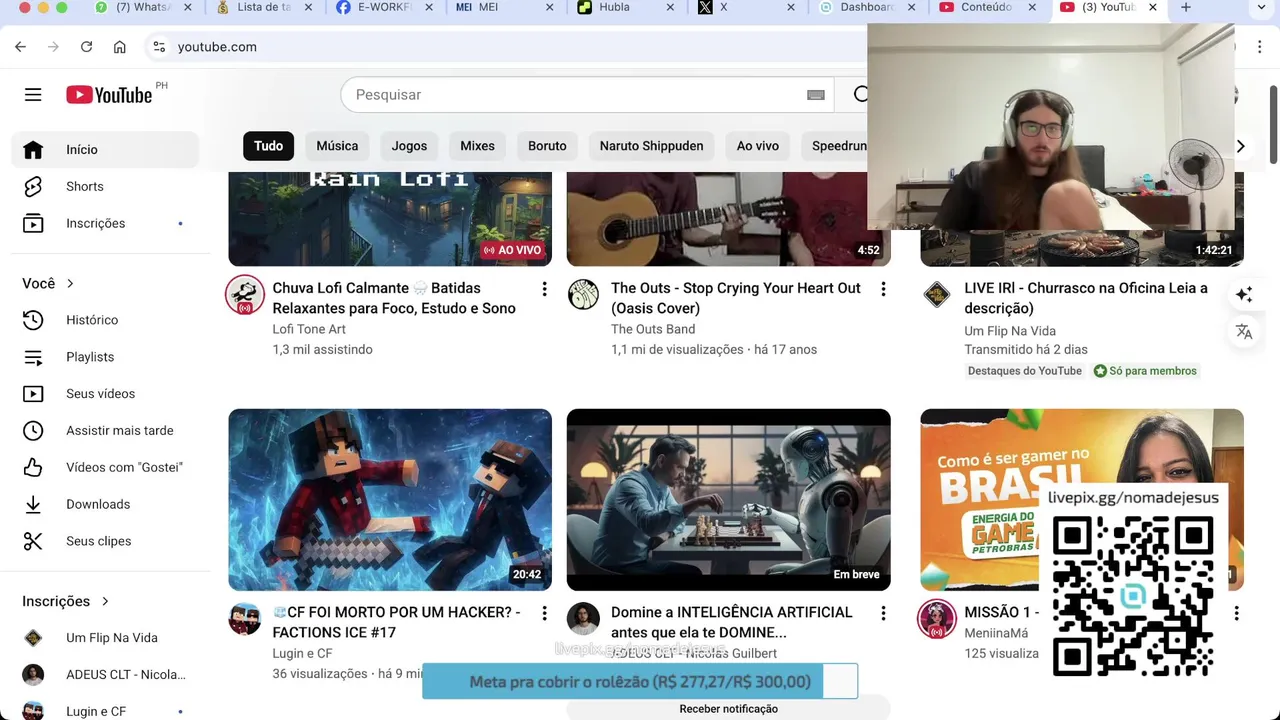Open Histórico in the sidebar

pos(106,320)
